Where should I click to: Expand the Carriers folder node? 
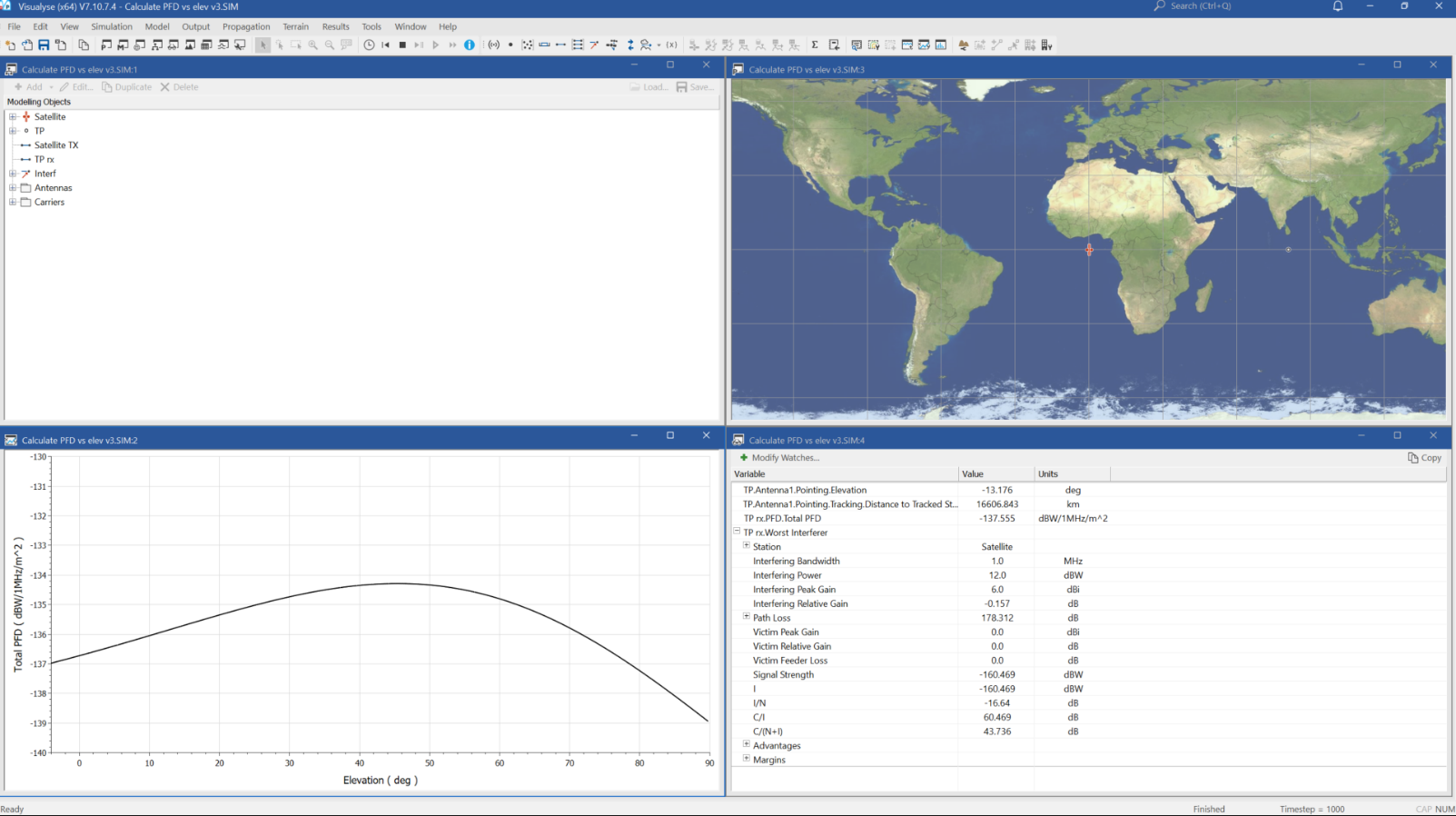tap(13, 202)
